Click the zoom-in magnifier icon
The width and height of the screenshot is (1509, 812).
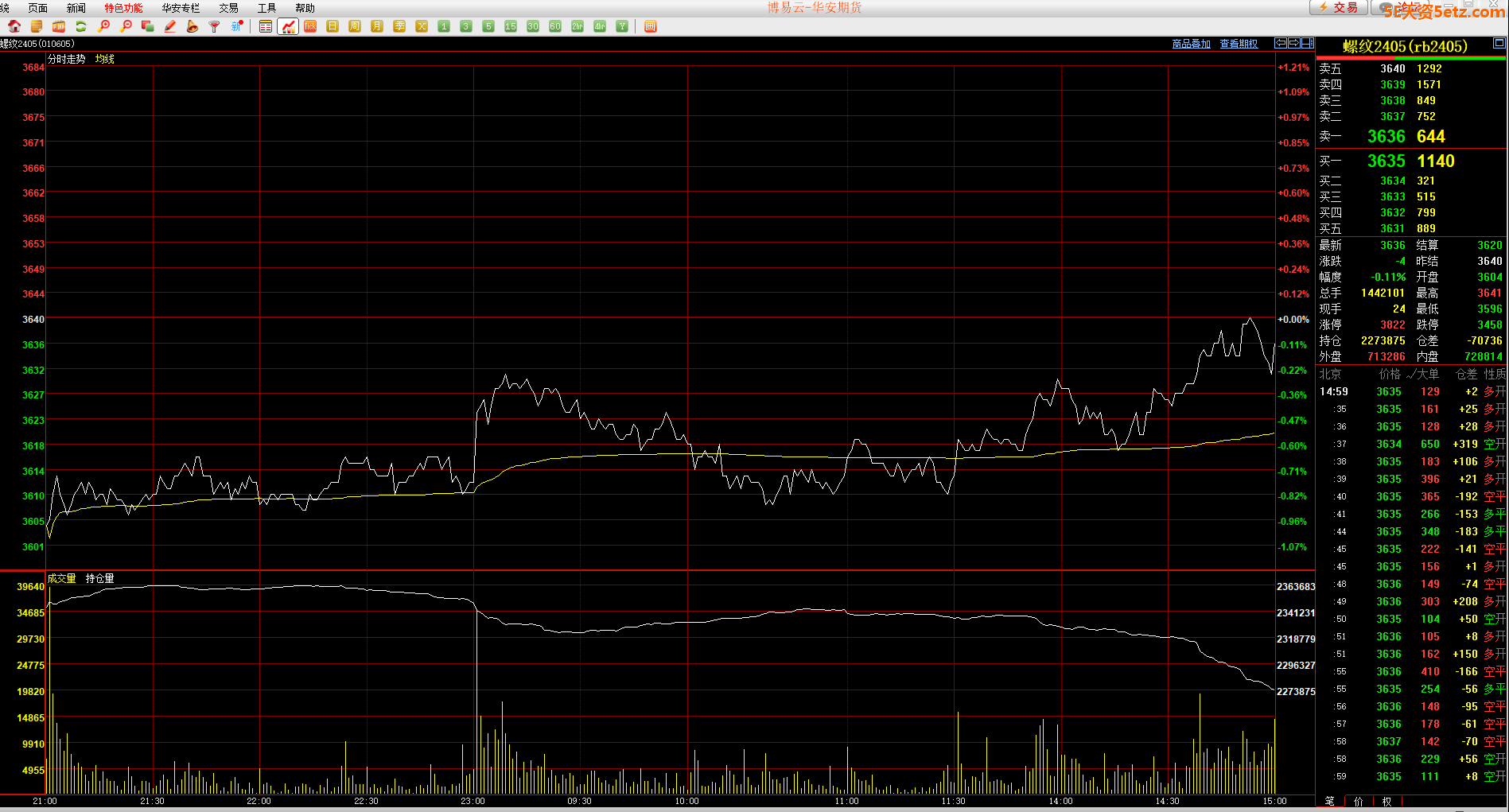(103, 26)
